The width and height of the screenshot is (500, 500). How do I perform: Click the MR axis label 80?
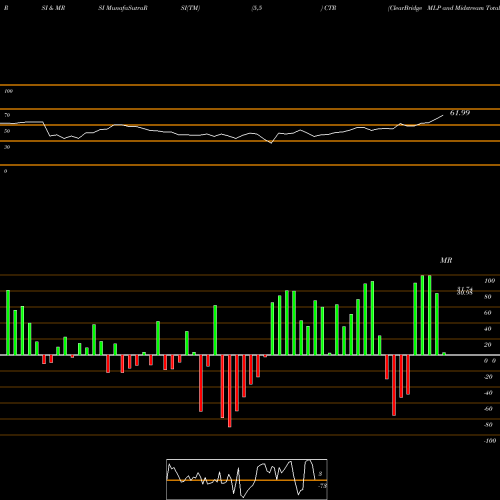click(x=487, y=297)
